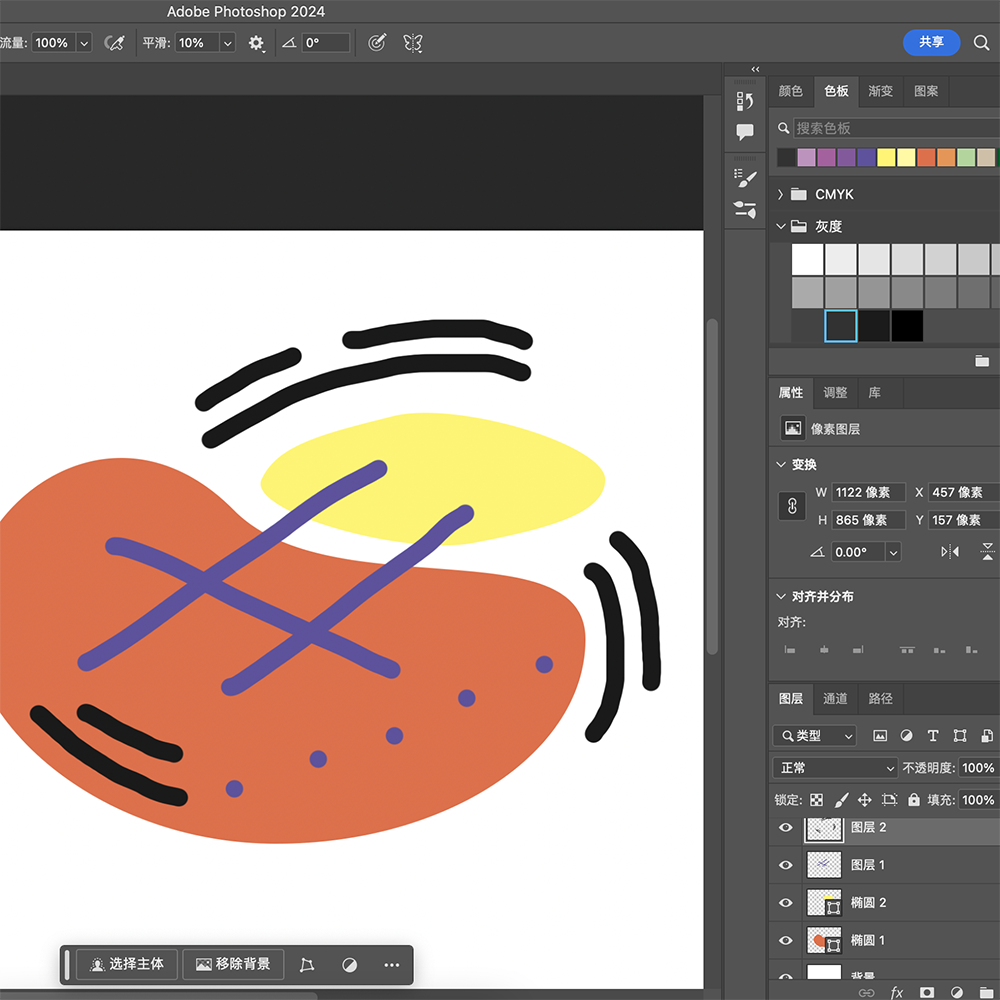Open the 类型 layer filter dropdown
This screenshot has width=1000, height=1000.
(x=815, y=736)
